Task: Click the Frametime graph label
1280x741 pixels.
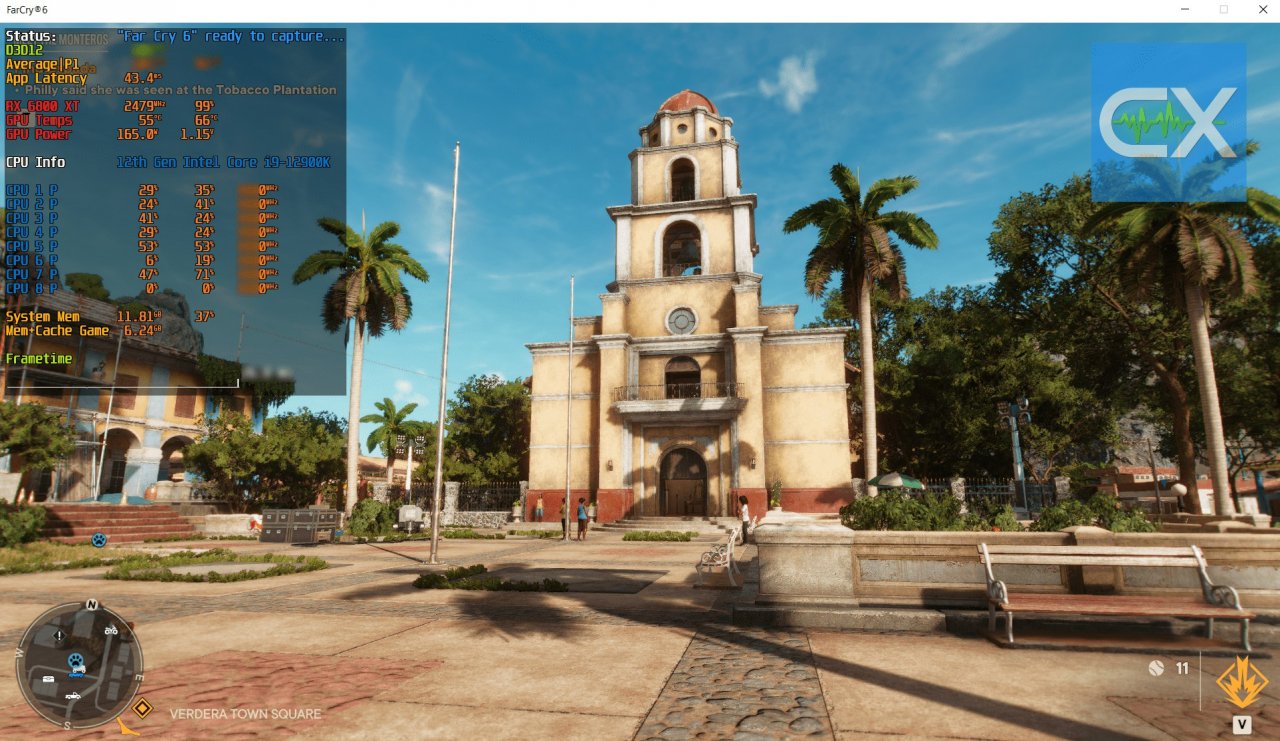Action: [39, 358]
